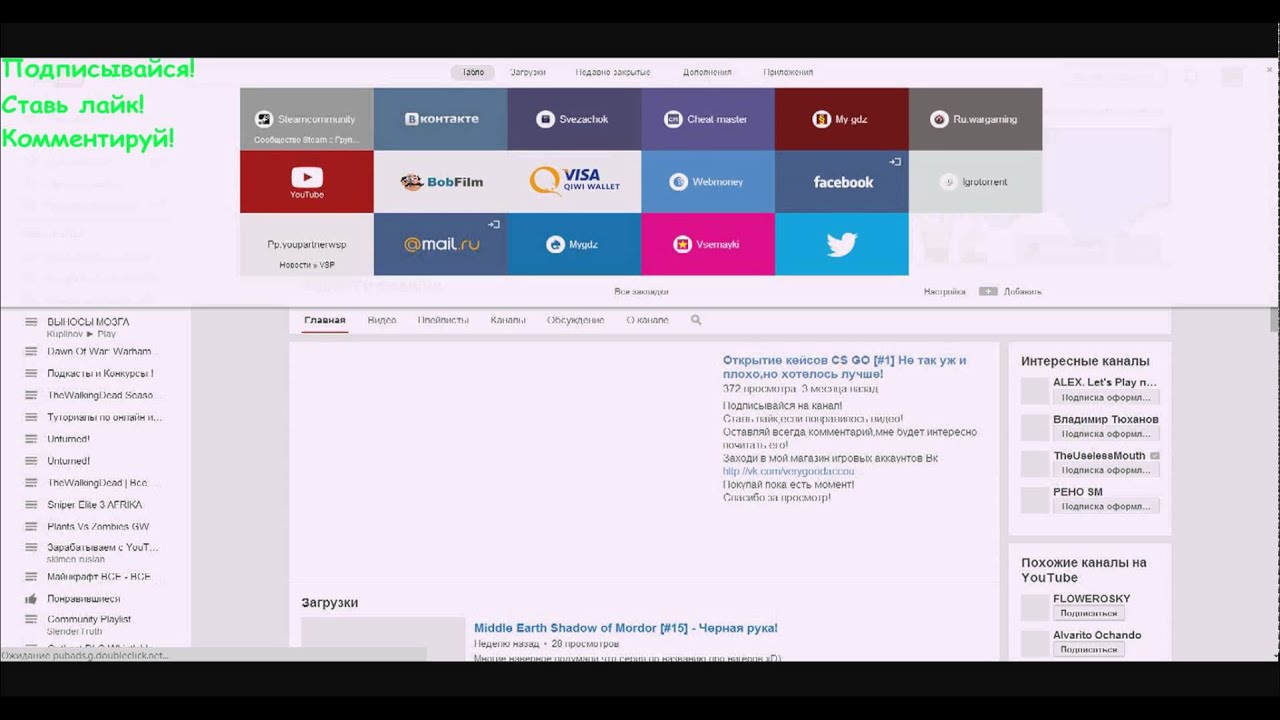Open the My gdz speed dial tile

pos(842,119)
